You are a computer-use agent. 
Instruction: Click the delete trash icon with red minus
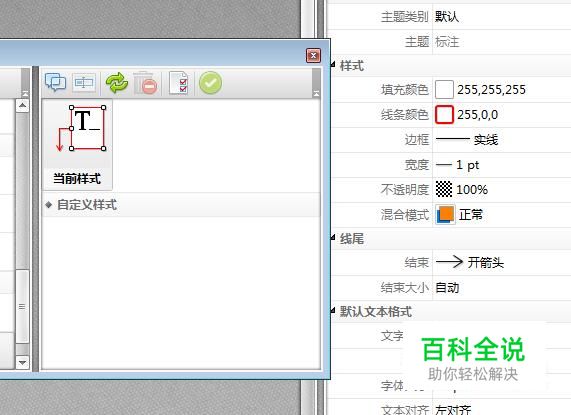pos(145,83)
